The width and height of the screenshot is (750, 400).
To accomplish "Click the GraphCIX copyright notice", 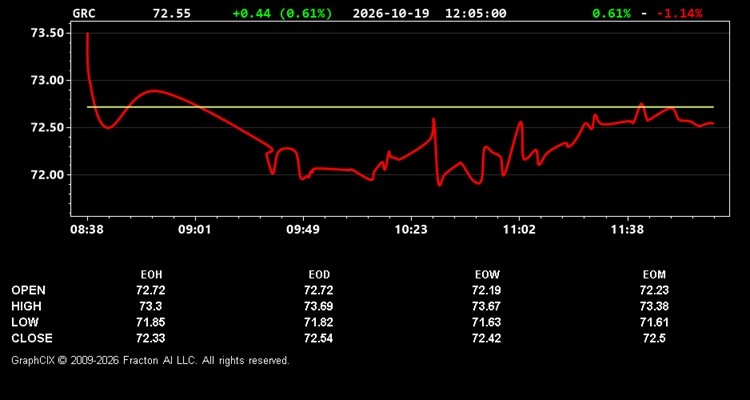I will 150,360.
